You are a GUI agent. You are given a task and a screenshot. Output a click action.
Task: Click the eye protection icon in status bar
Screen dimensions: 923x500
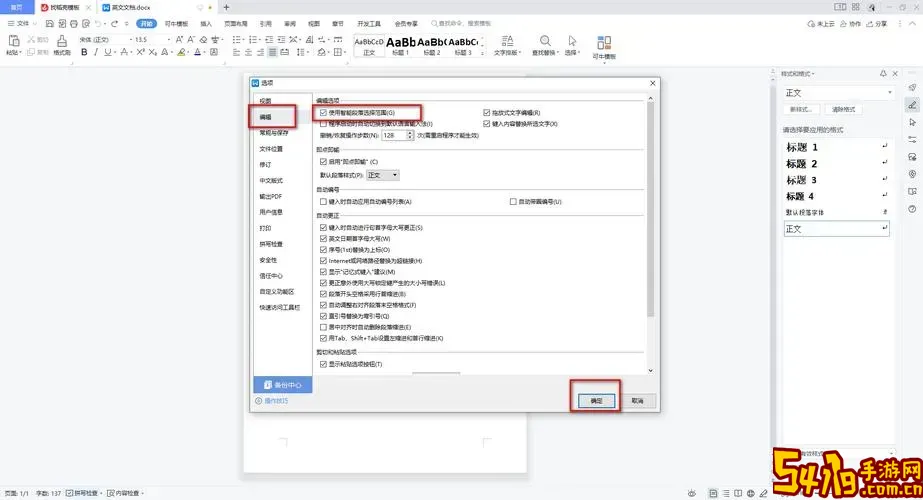(x=692, y=493)
